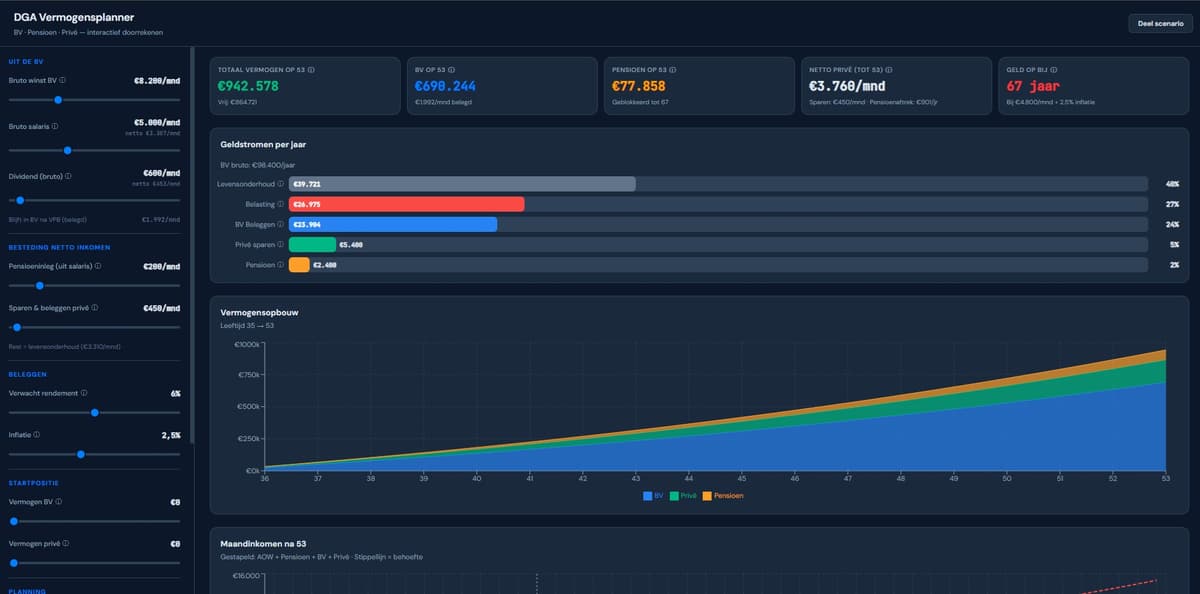
Task: Click info icon for Pensioeninleg (uit salaris)
Action: [96, 267]
